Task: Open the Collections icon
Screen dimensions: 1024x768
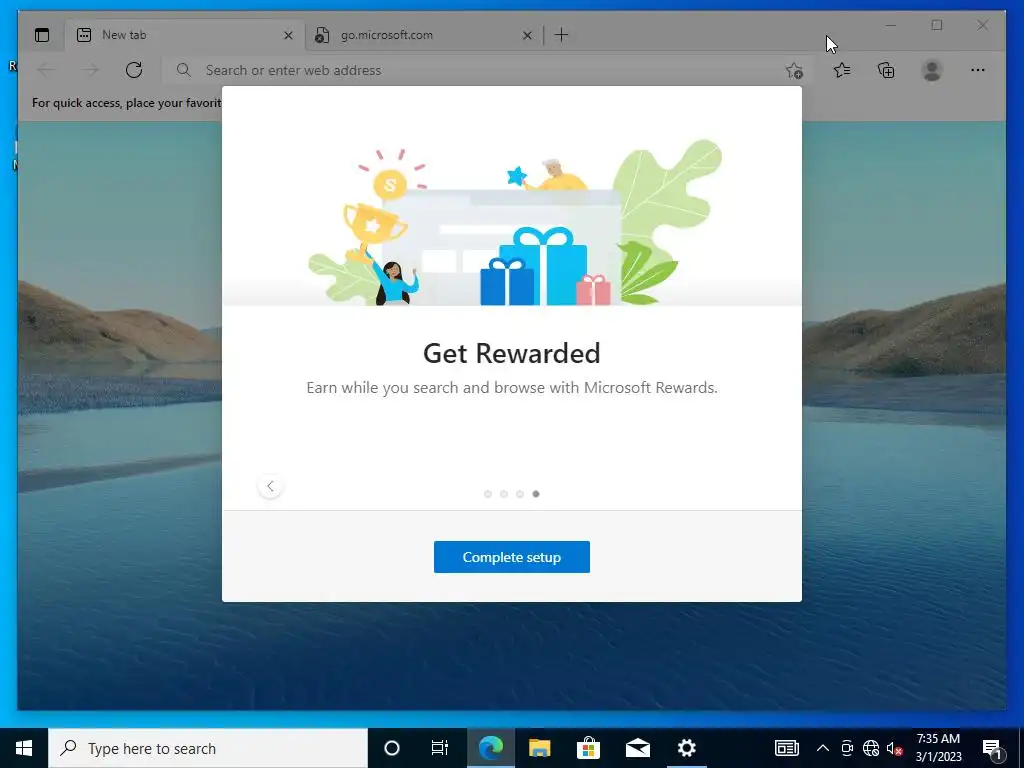Action: click(886, 70)
